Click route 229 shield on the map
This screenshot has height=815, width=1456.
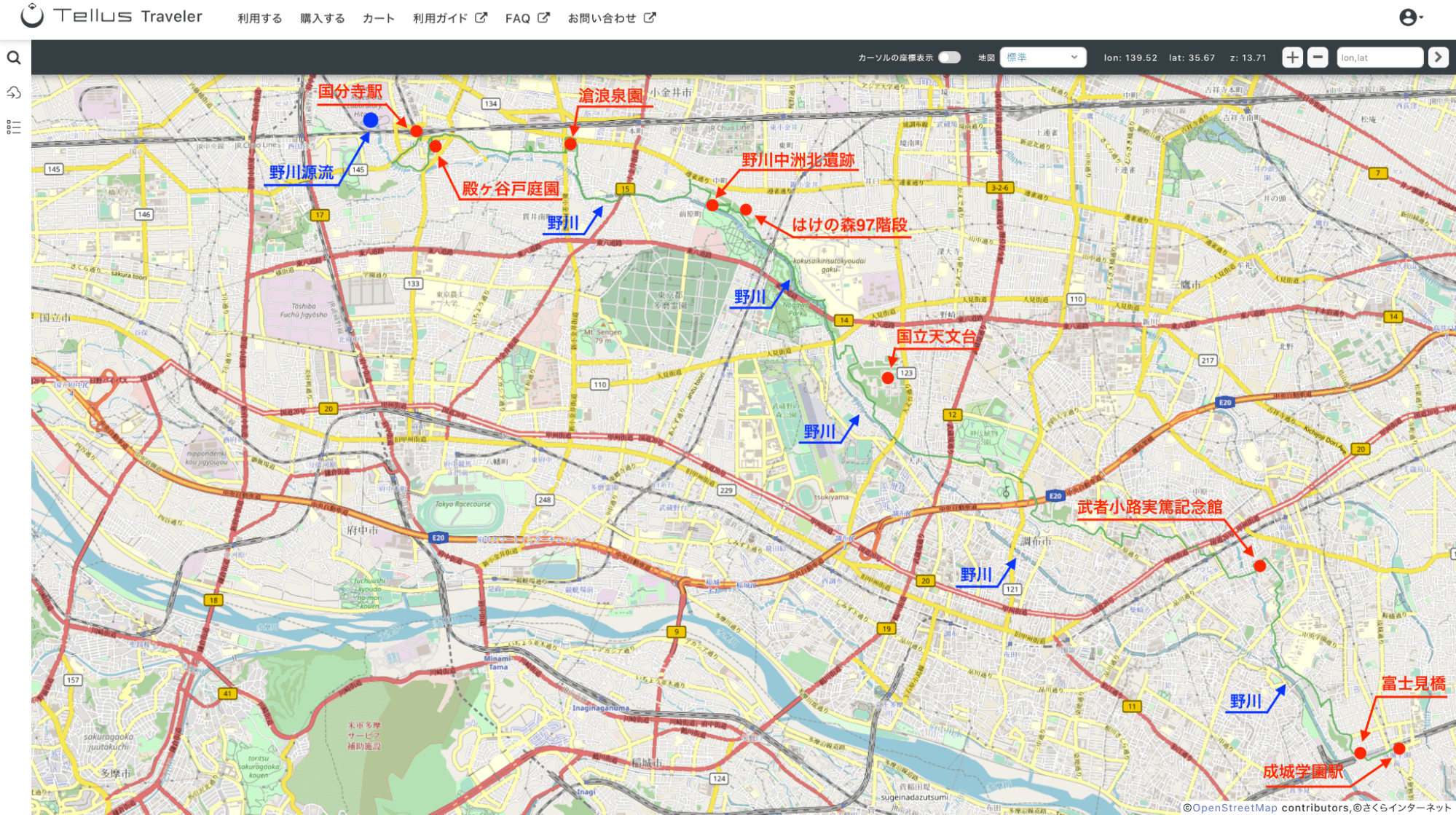pyautogui.click(x=726, y=490)
